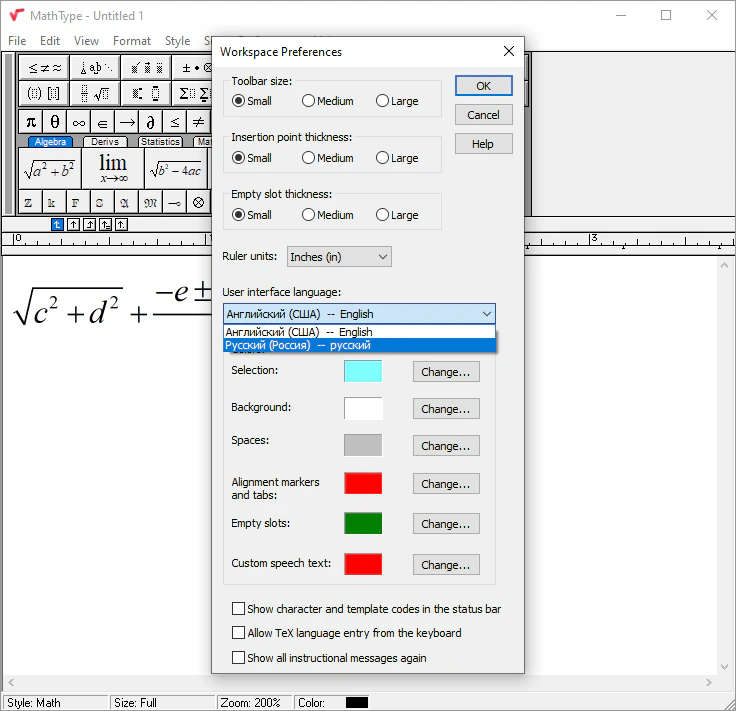The height and width of the screenshot is (711, 736).
Task: Select the center tab stop icon
Action: point(73,225)
